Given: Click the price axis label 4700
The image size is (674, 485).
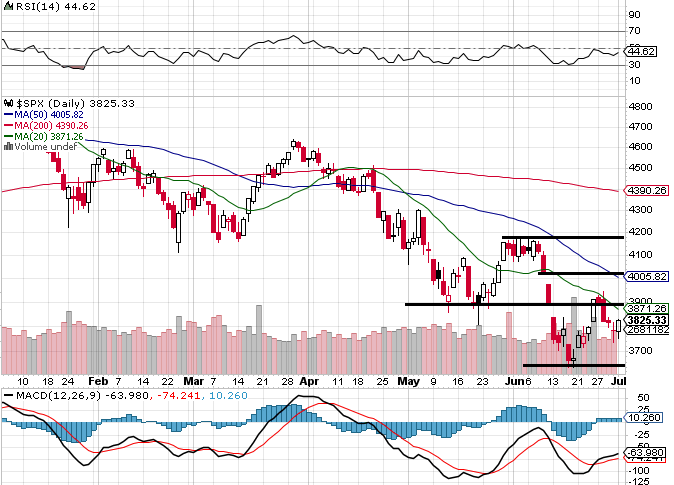Looking at the screenshot, I should click(640, 126).
